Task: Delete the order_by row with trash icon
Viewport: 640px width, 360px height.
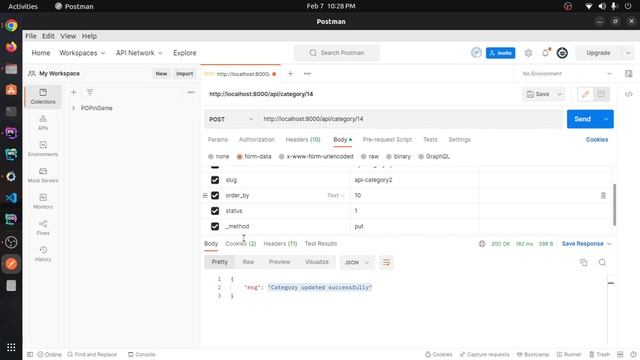Action: click(603, 196)
